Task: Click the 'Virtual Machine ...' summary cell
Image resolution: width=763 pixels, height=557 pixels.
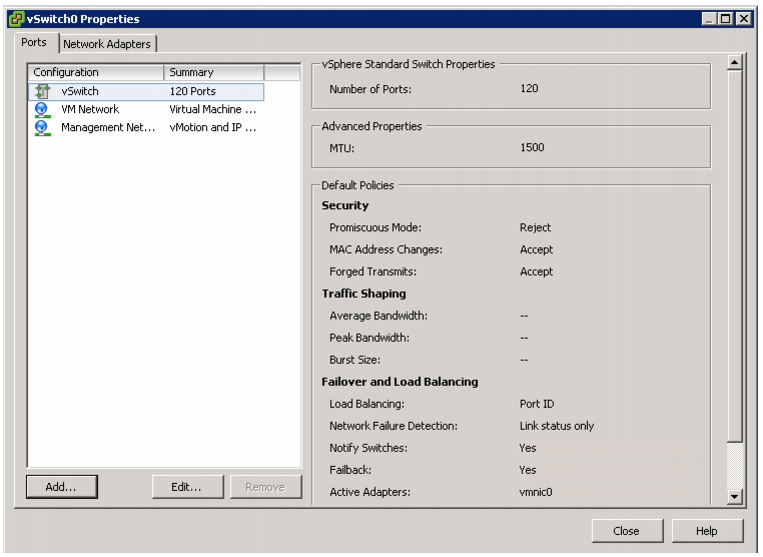Action: click(x=213, y=109)
